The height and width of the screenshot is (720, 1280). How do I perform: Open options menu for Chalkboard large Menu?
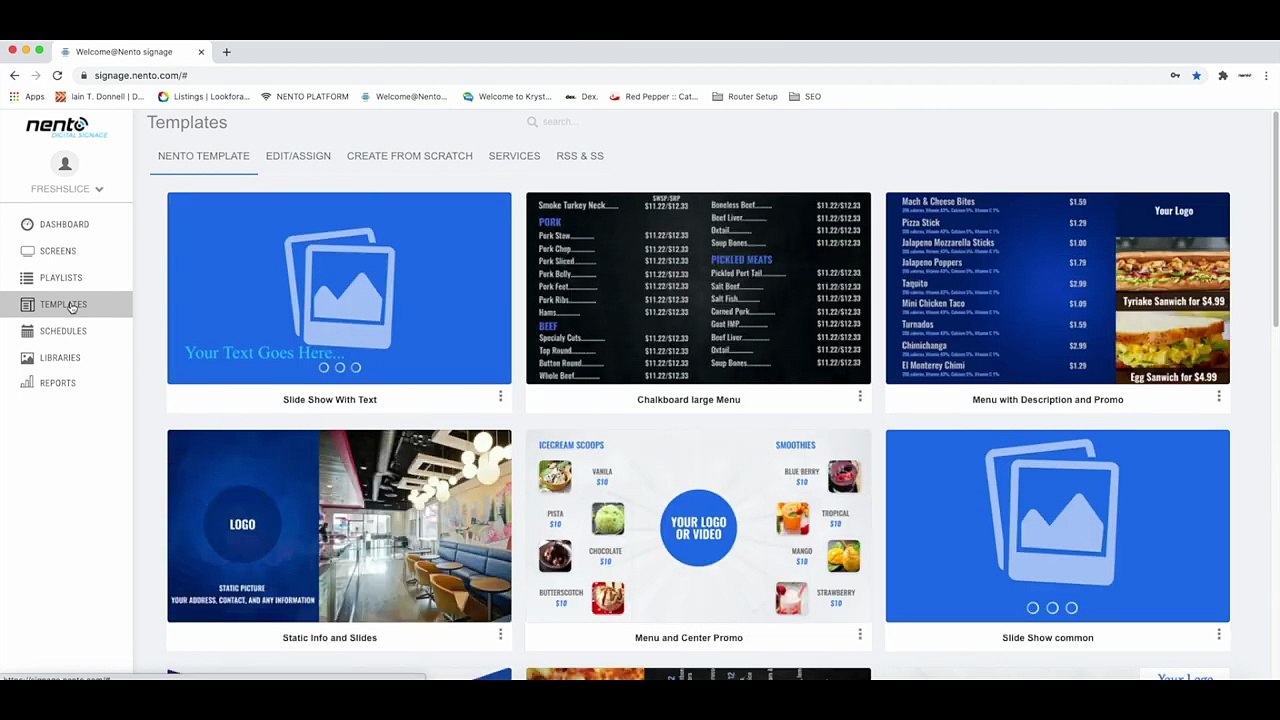coord(860,397)
